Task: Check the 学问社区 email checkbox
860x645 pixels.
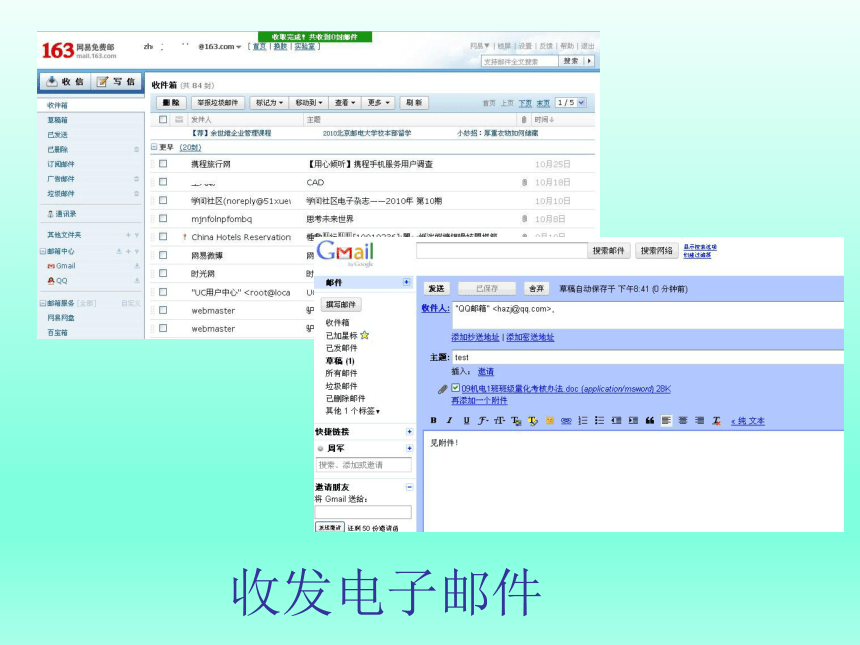Action: 163,200
